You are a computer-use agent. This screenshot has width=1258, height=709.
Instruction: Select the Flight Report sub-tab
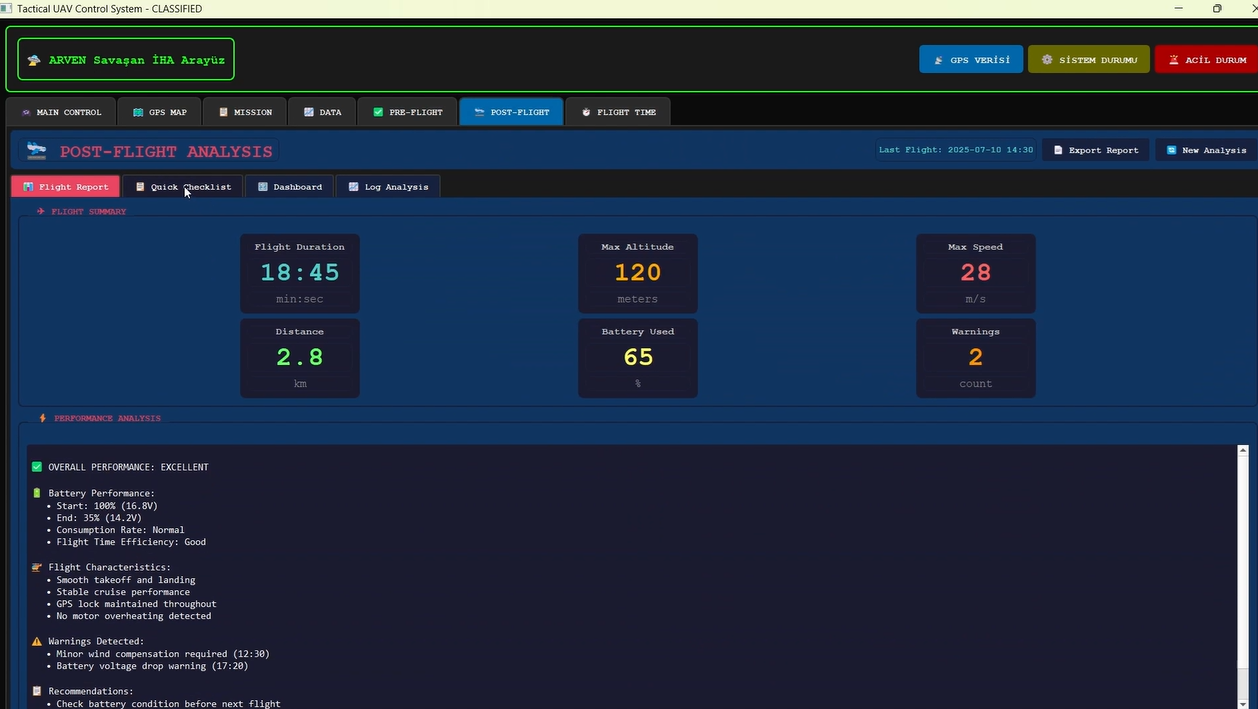tap(65, 187)
